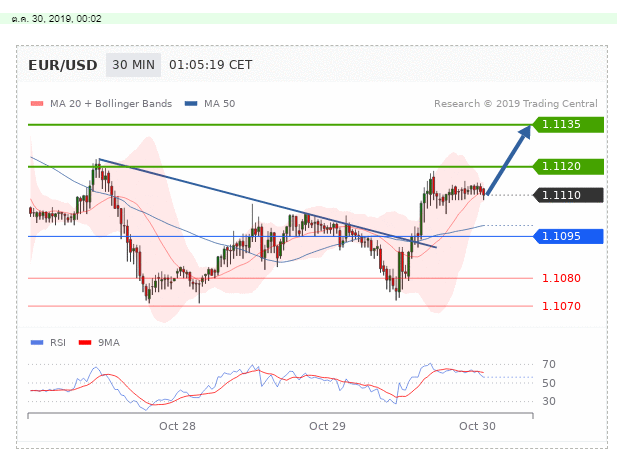617x456 pixels.
Task: Click the EUR/USD pair title
Action: [63, 65]
